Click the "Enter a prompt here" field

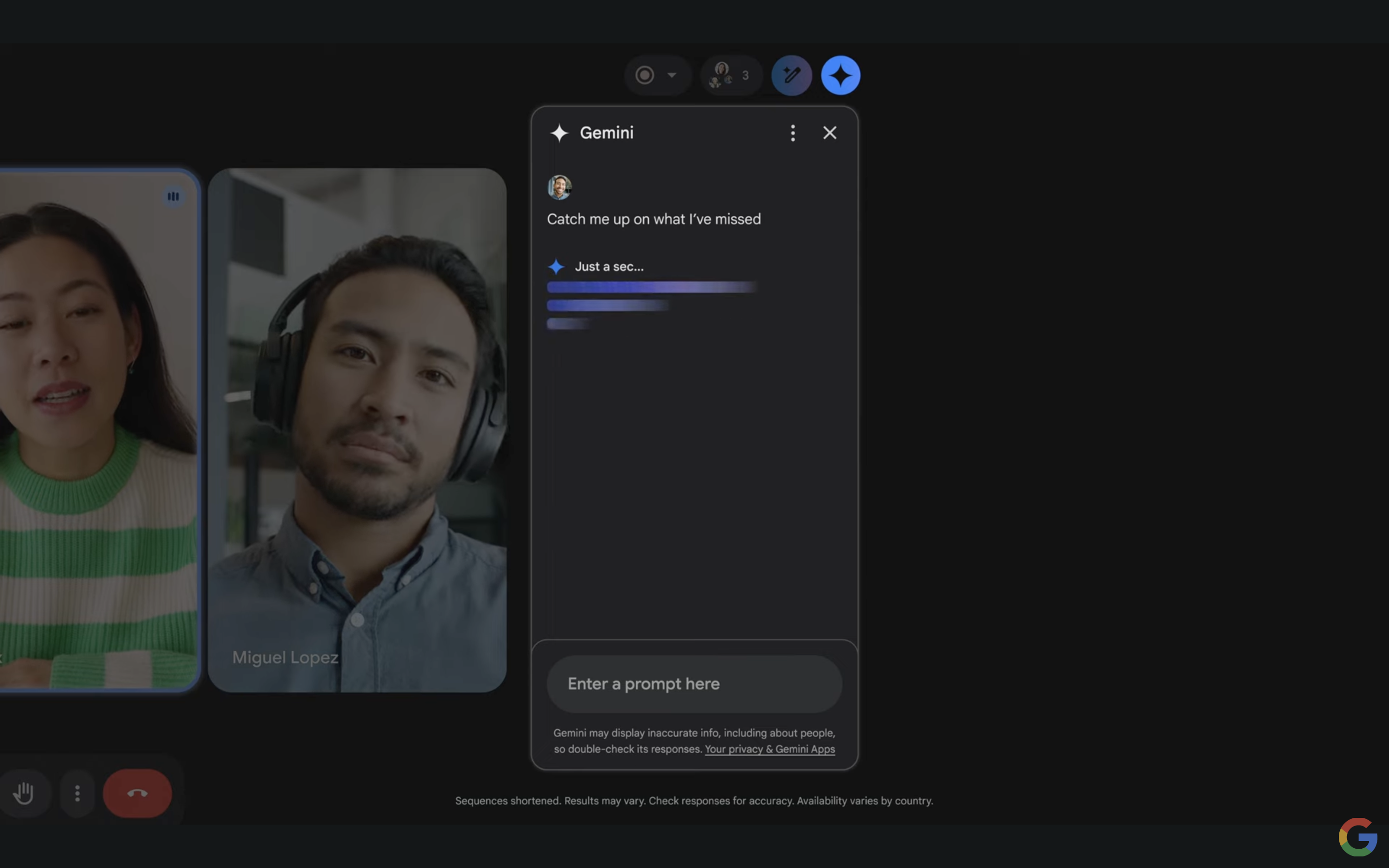coord(694,684)
